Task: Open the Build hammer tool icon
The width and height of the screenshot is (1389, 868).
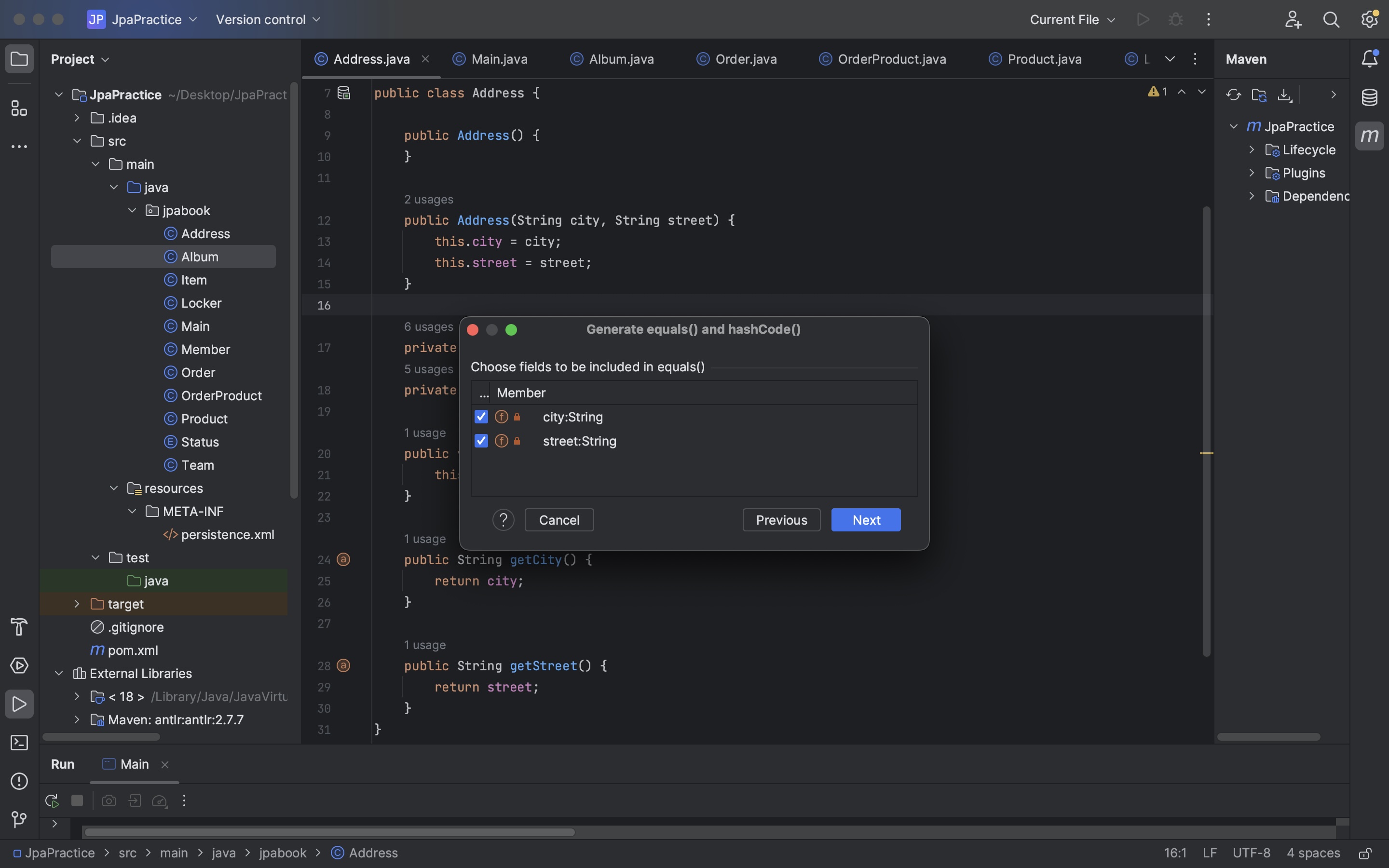Action: 19,627
